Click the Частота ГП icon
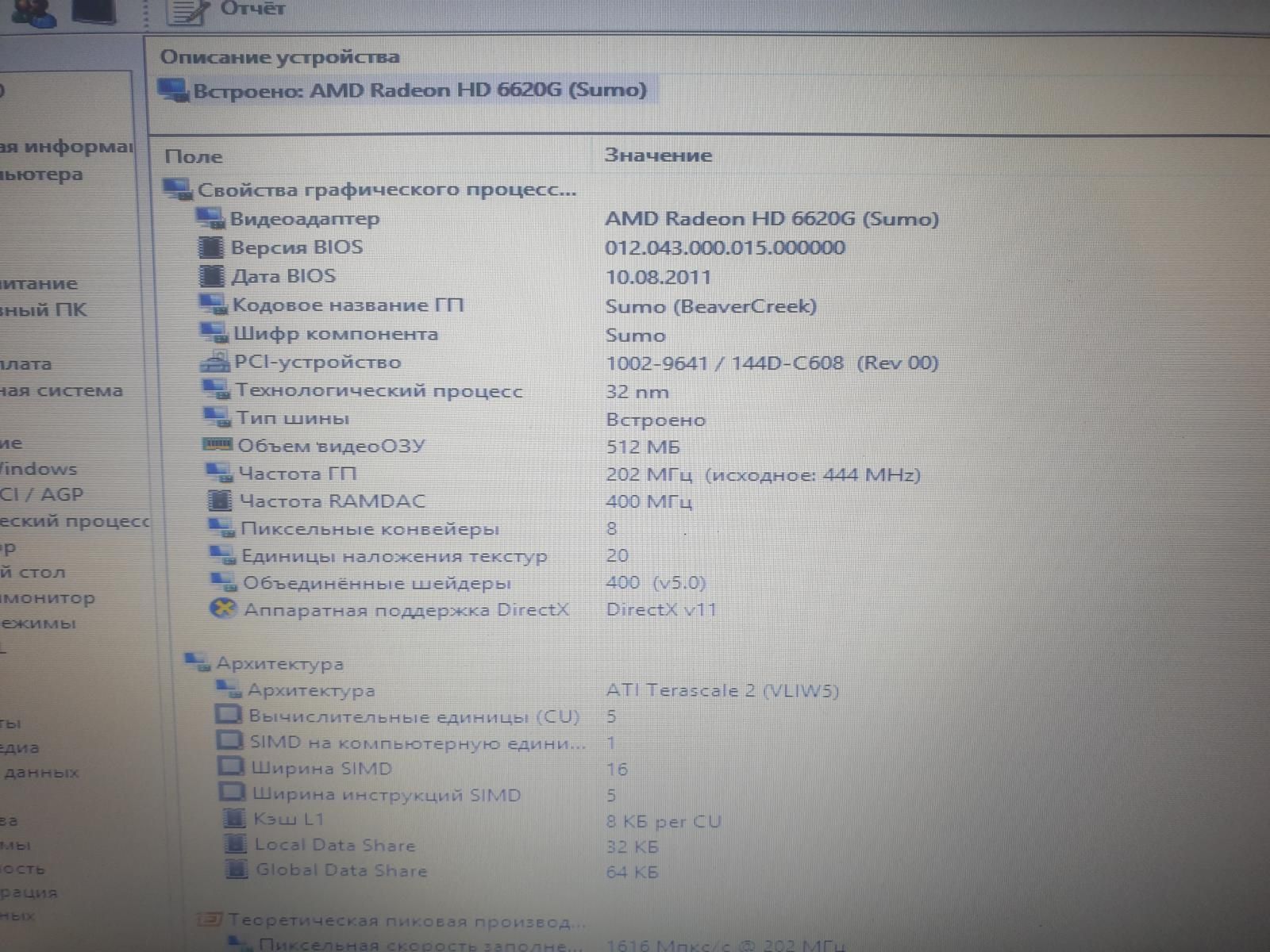 pyautogui.click(x=219, y=474)
